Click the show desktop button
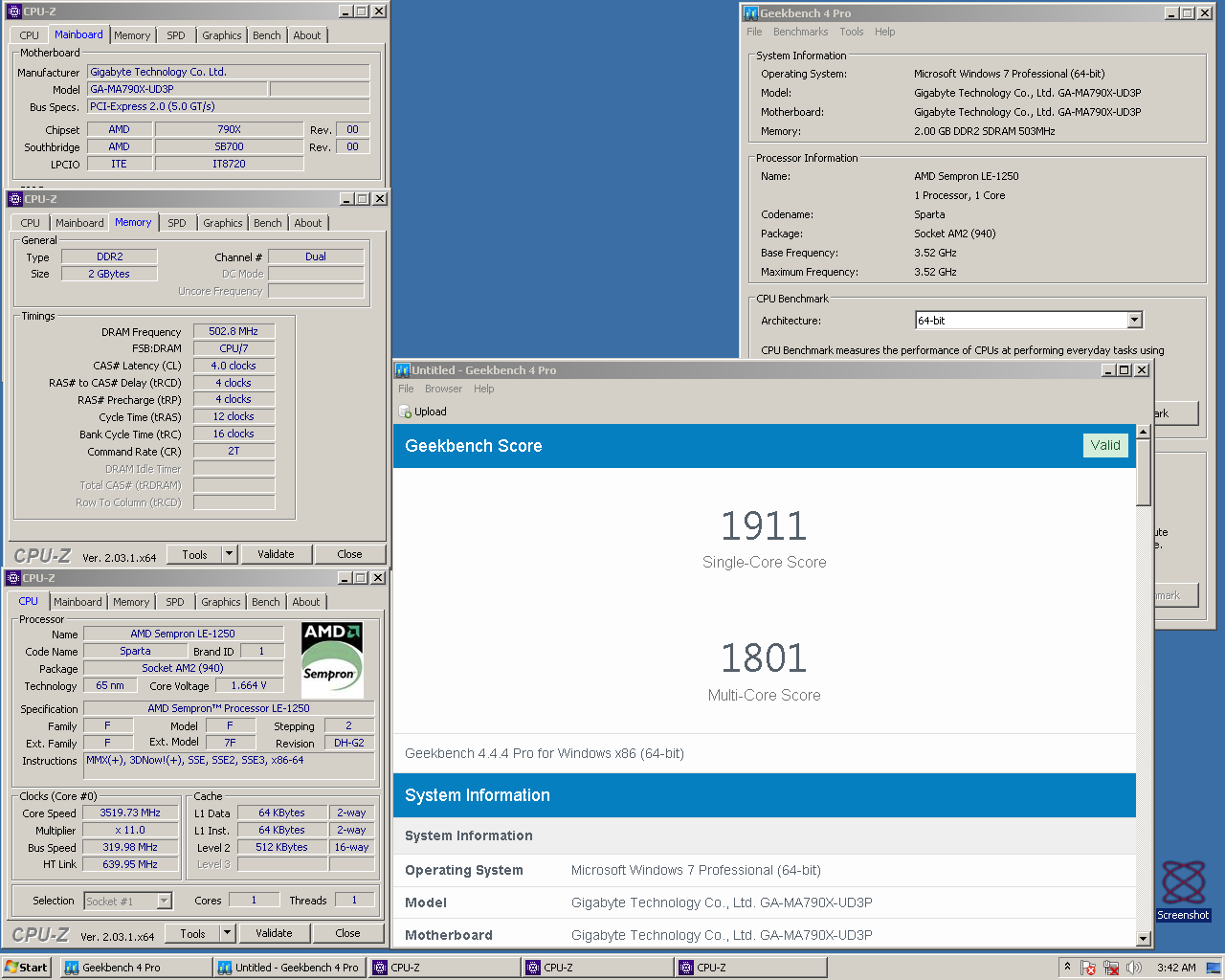The height and width of the screenshot is (980, 1225). [1214, 968]
